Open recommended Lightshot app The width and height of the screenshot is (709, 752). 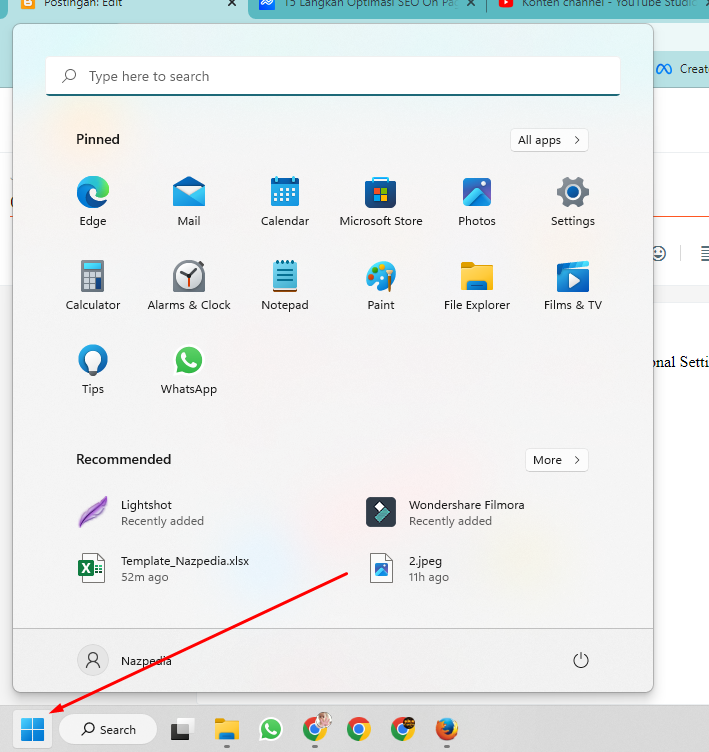141,512
